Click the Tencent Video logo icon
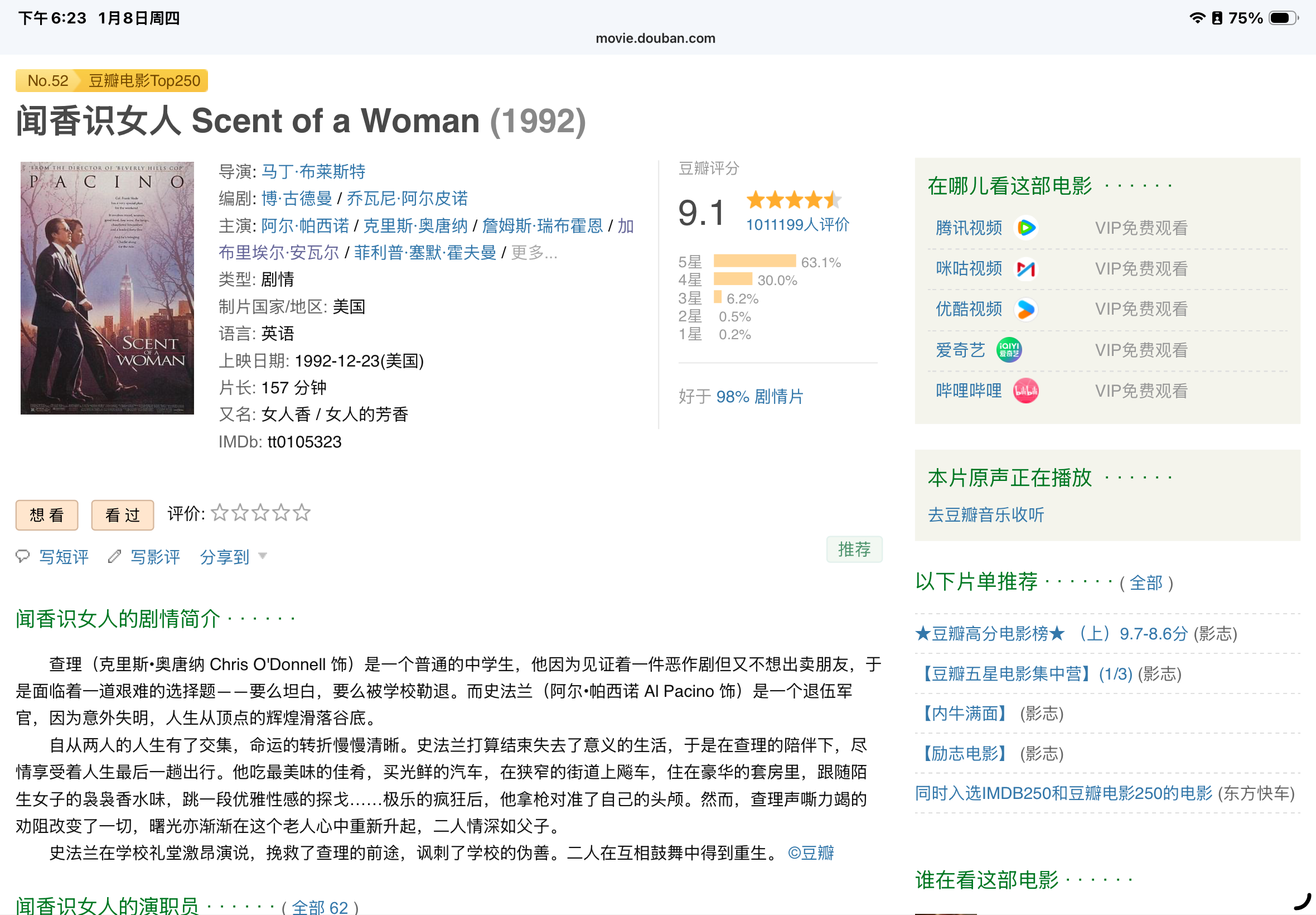 tap(1025, 228)
